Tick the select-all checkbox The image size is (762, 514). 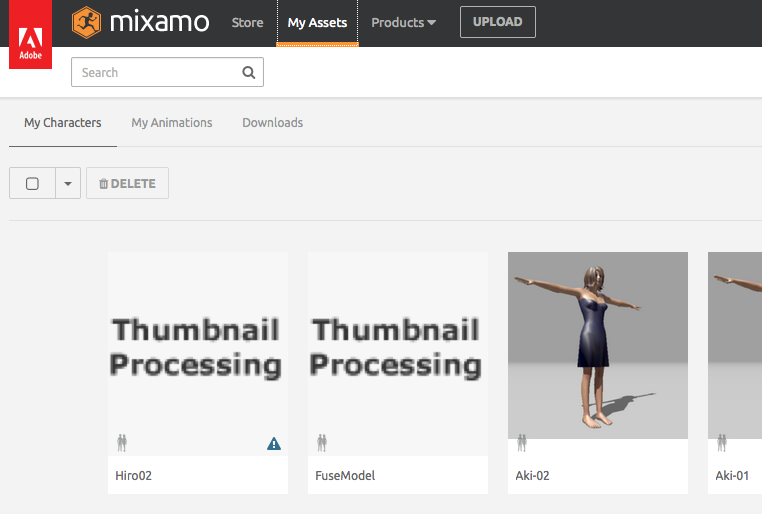tap(32, 184)
